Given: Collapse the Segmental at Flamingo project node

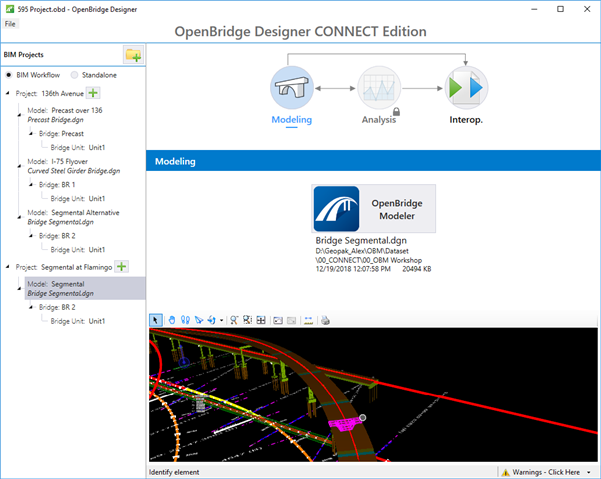Looking at the screenshot, I should click(7, 267).
